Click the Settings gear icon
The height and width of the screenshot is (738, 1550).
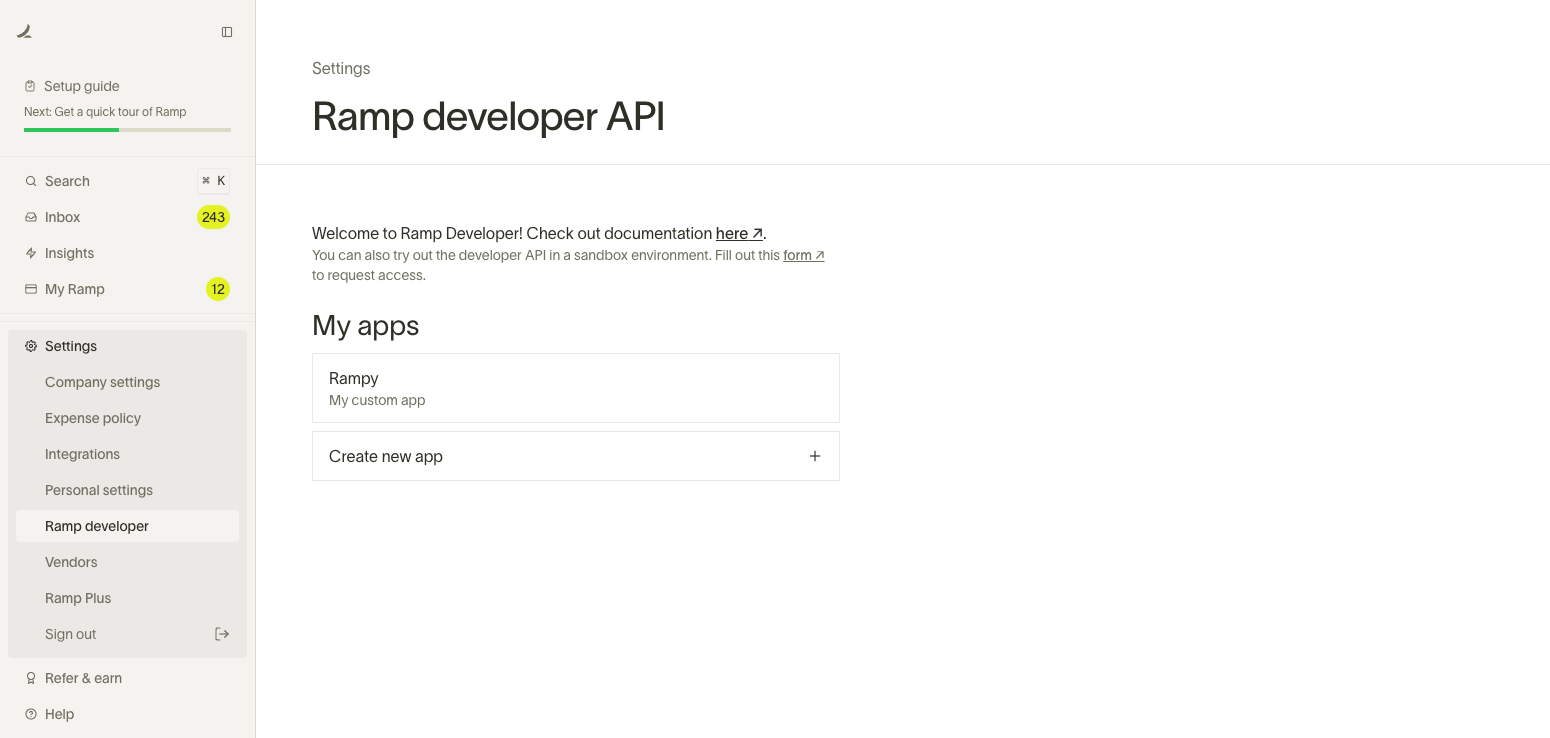[x=29, y=346]
